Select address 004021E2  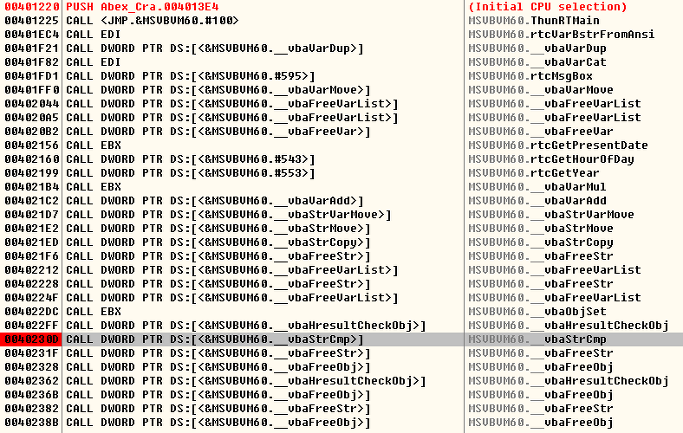32,229
